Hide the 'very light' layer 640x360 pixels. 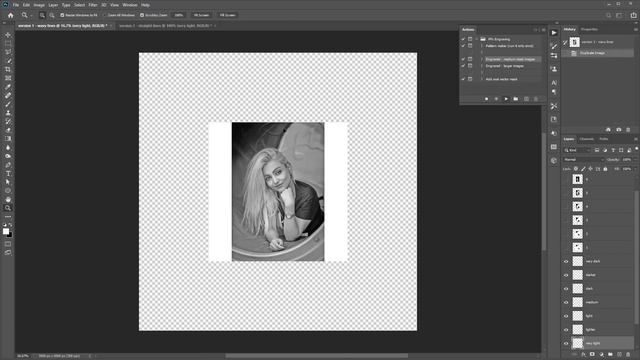tap(566, 343)
